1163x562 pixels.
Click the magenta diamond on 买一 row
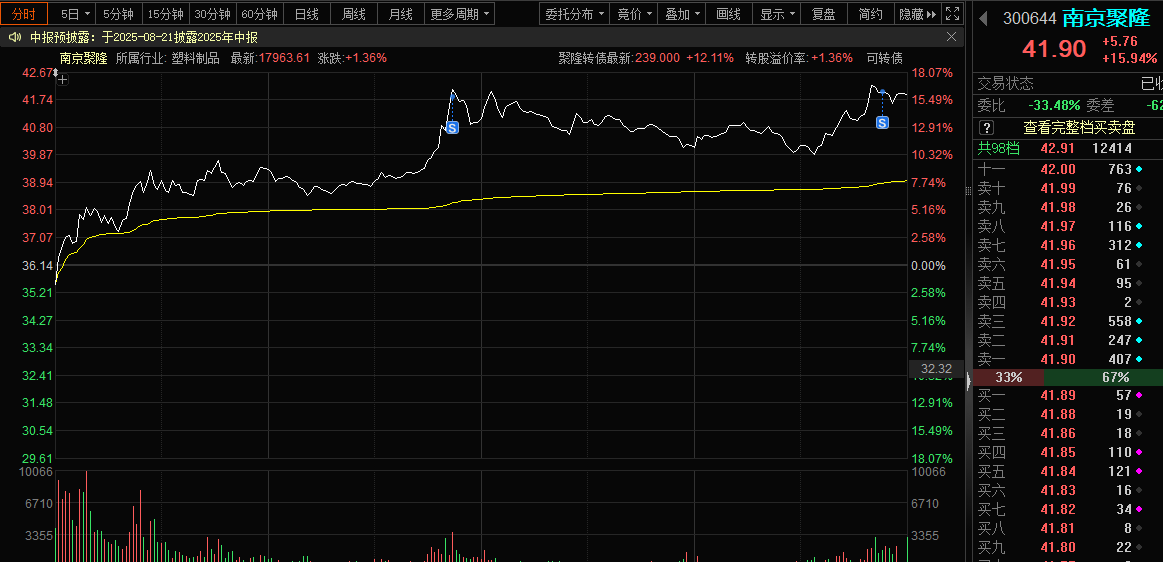click(x=1139, y=395)
